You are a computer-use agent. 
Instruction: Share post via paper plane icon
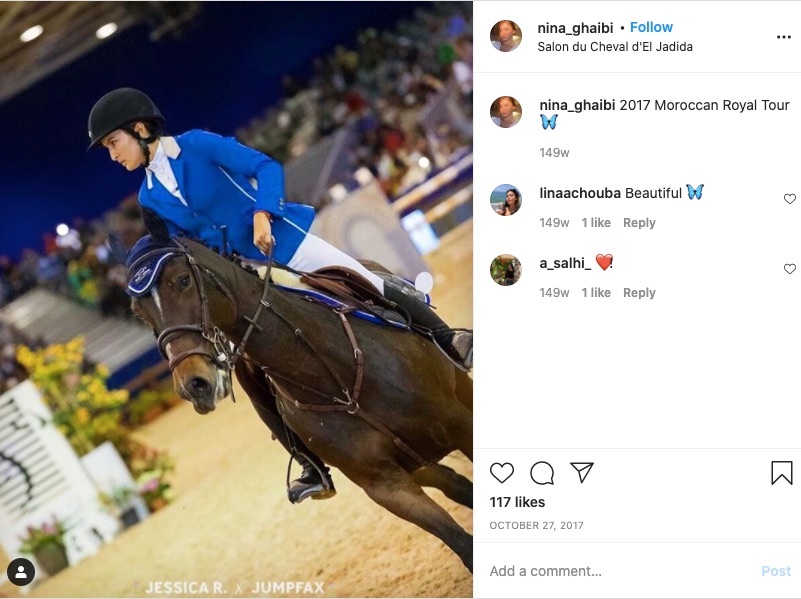click(x=582, y=472)
